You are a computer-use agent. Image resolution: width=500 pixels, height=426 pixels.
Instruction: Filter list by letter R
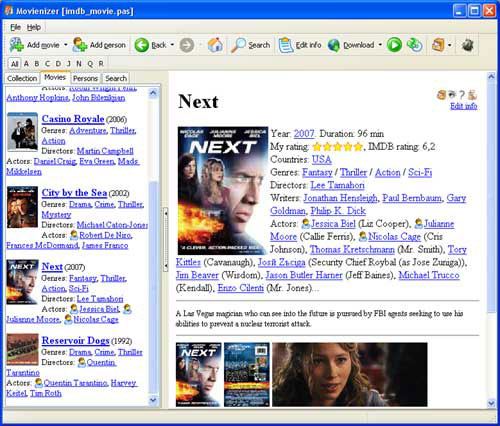coord(101,63)
